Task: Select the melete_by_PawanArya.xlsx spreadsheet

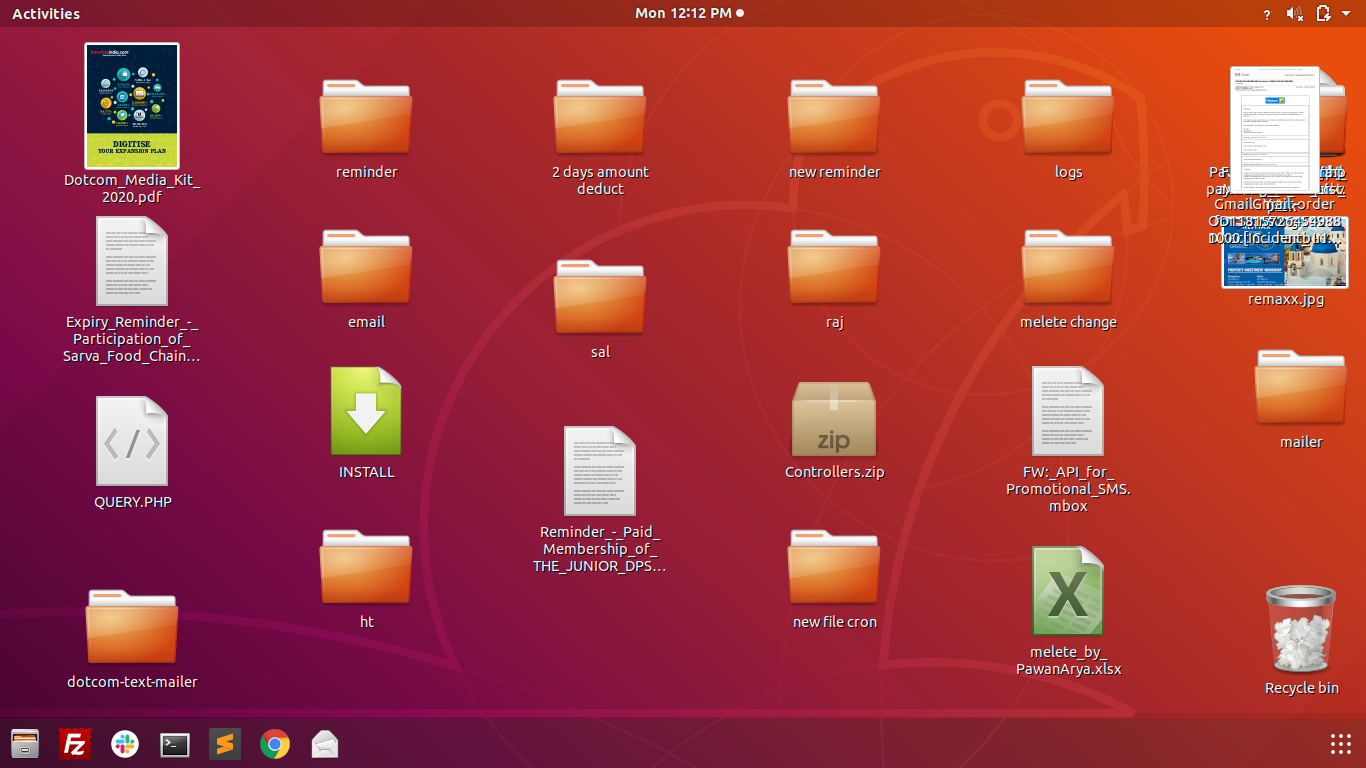Action: [x=1067, y=592]
